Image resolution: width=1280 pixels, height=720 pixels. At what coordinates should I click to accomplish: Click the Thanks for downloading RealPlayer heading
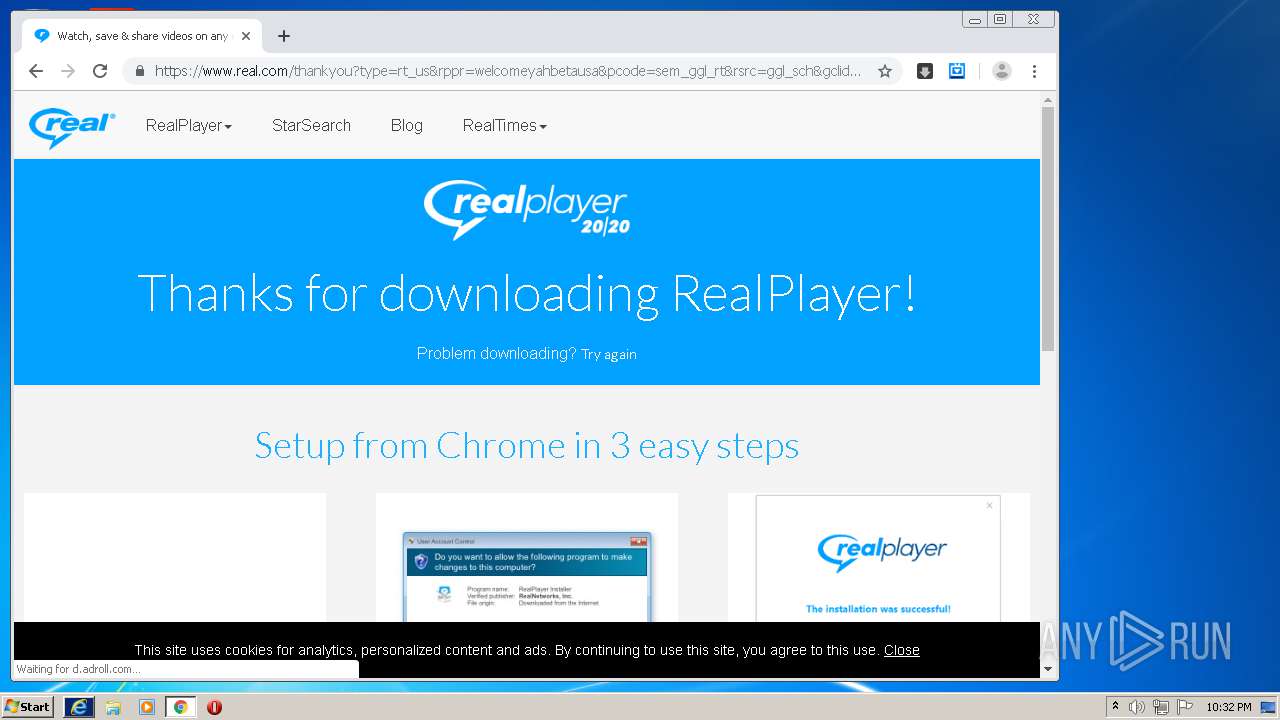click(x=527, y=293)
